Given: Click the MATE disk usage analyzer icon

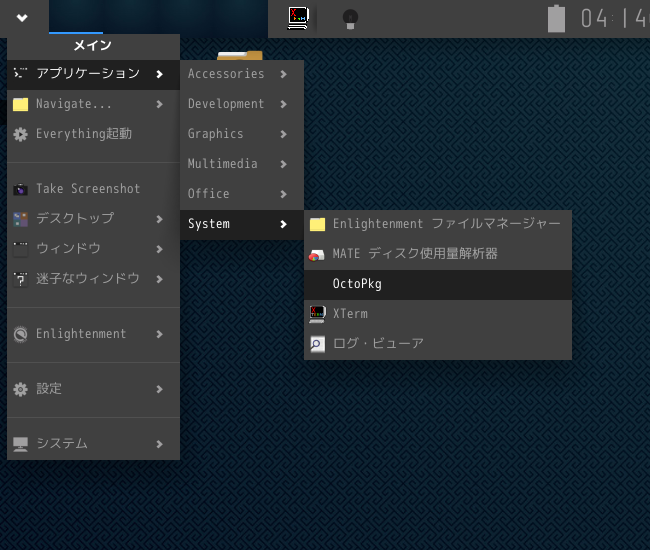Looking at the screenshot, I should pyautogui.click(x=317, y=254).
